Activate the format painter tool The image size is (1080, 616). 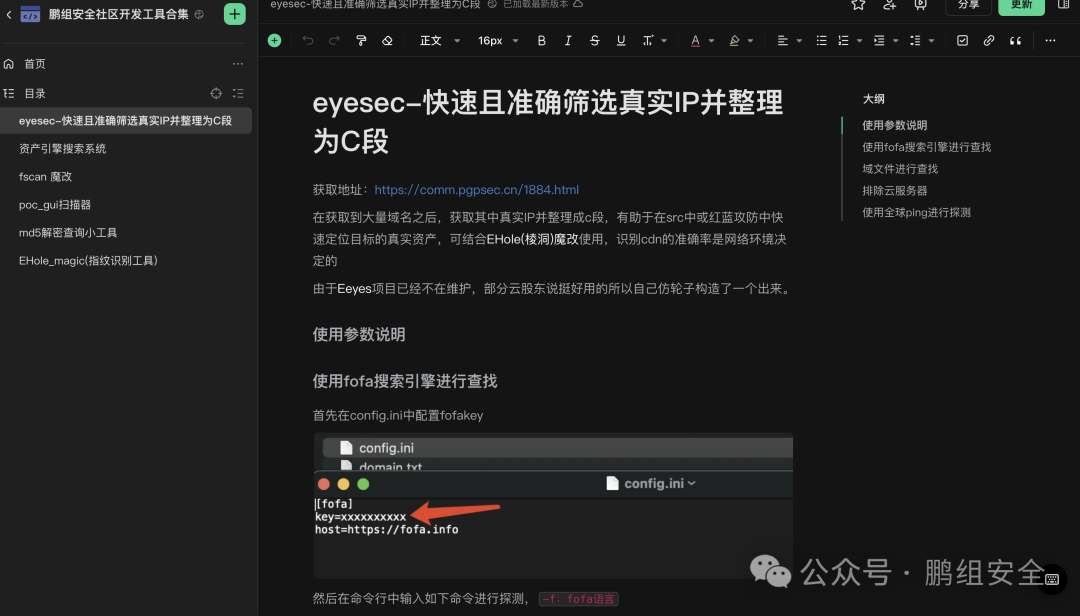(x=361, y=41)
